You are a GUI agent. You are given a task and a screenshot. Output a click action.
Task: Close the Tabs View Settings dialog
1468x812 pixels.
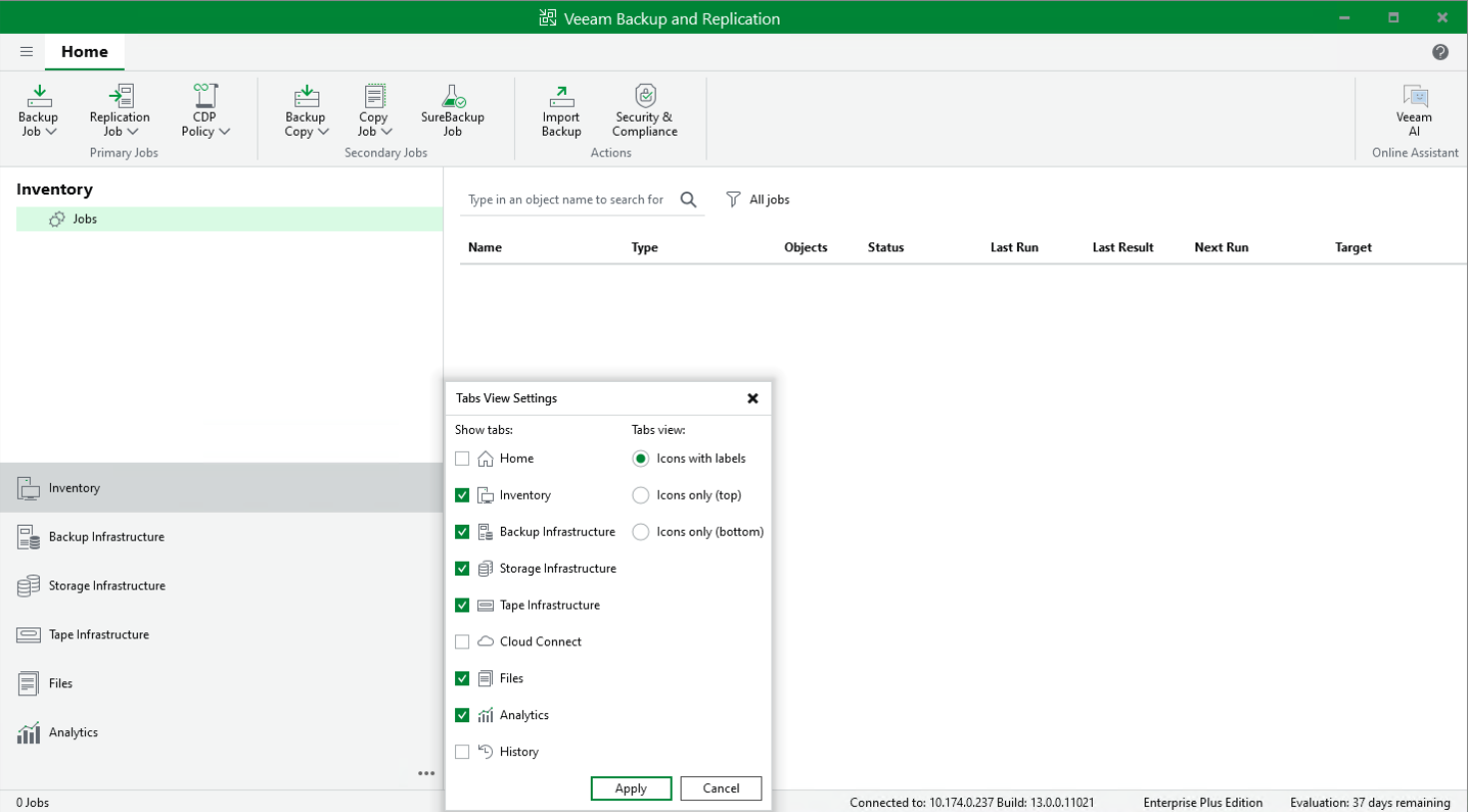[x=752, y=398]
